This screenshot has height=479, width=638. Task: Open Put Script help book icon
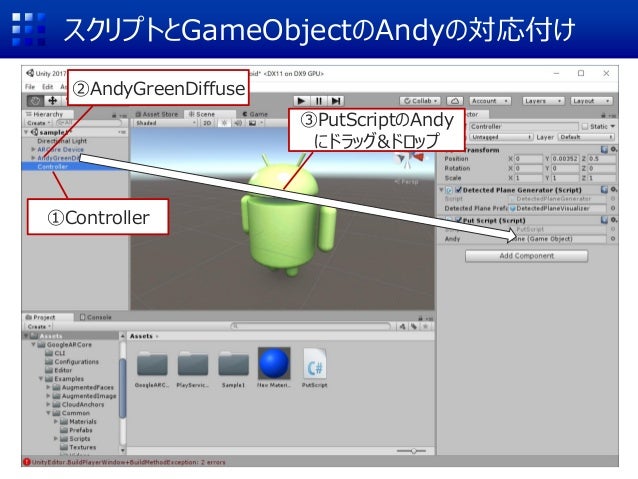click(x=604, y=220)
